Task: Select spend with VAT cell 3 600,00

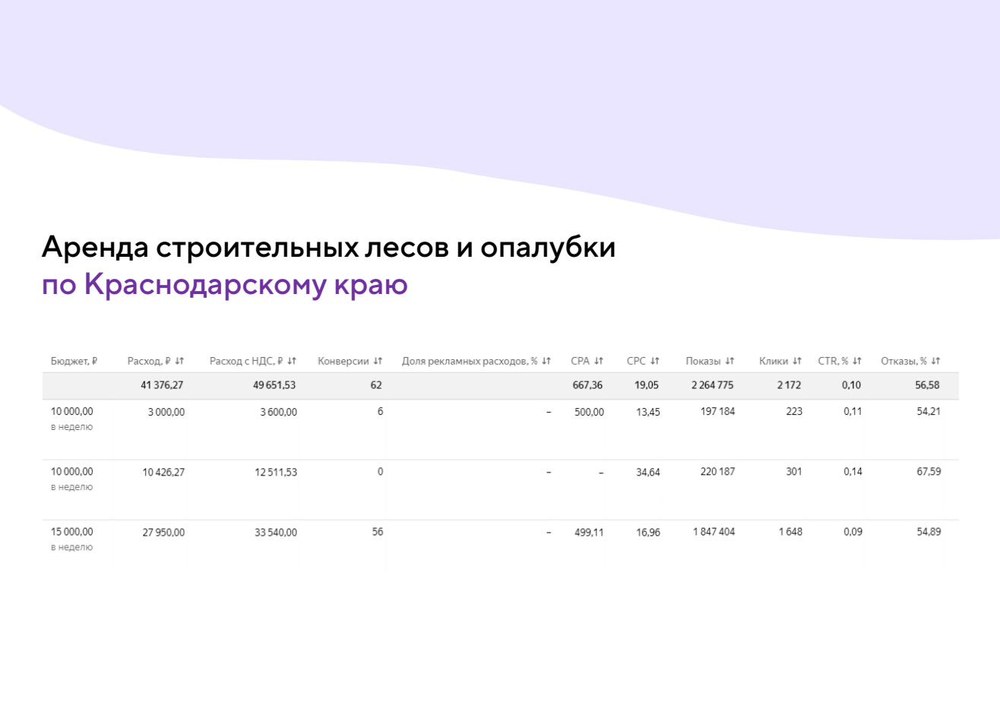Action: (x=278, y=413)
